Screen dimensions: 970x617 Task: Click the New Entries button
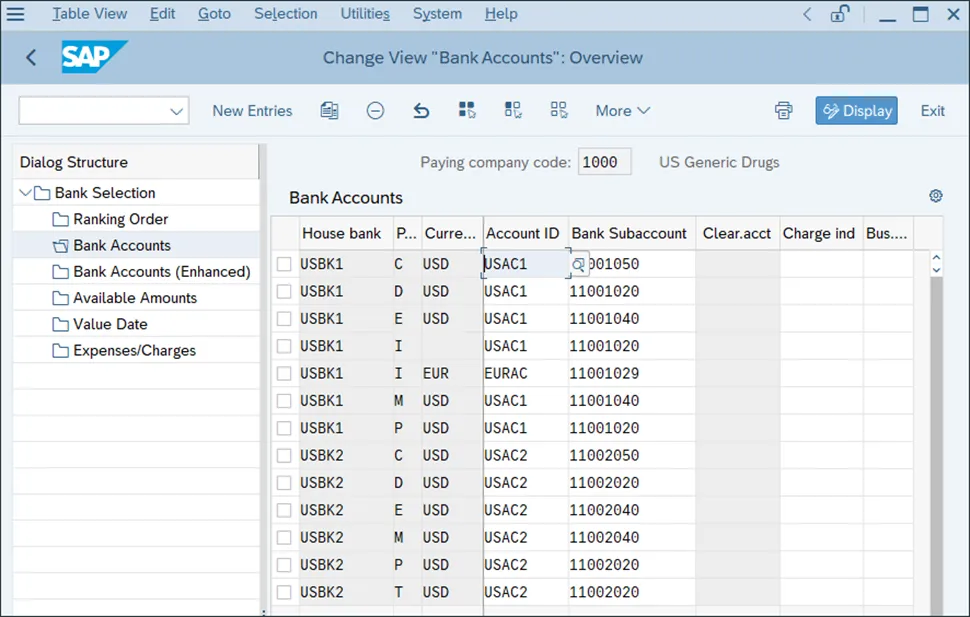click(252, 111)
